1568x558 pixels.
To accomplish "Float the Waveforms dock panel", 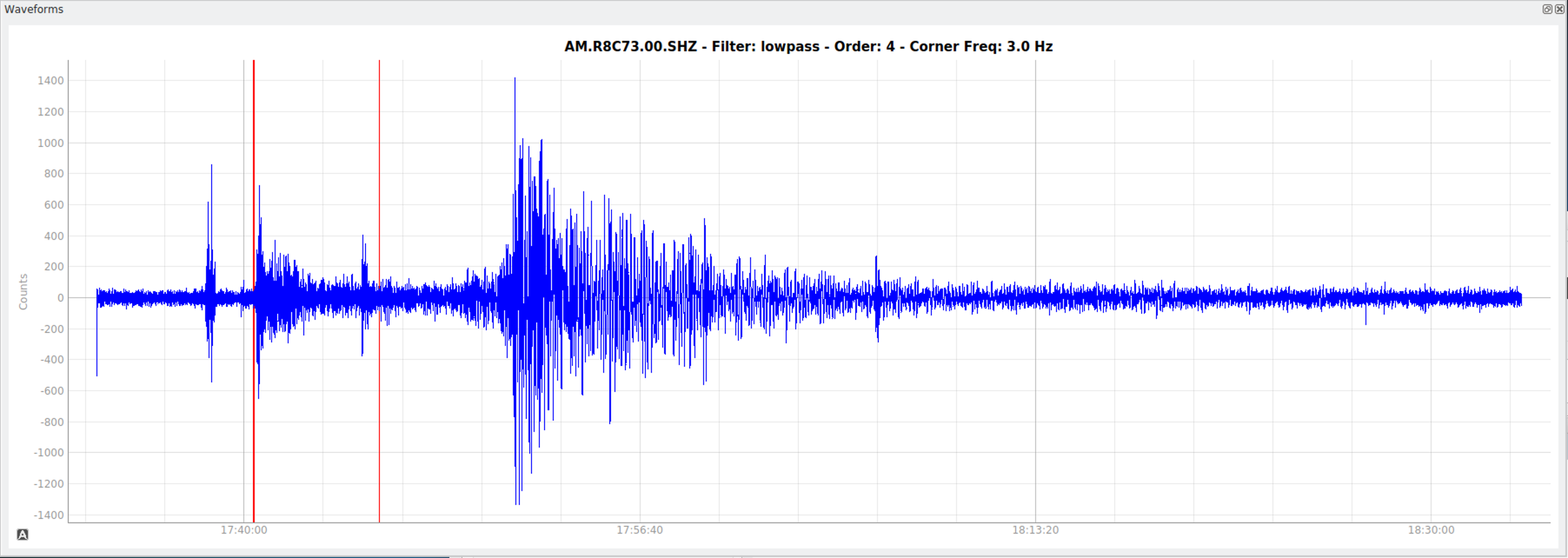I will [1547, 9].
